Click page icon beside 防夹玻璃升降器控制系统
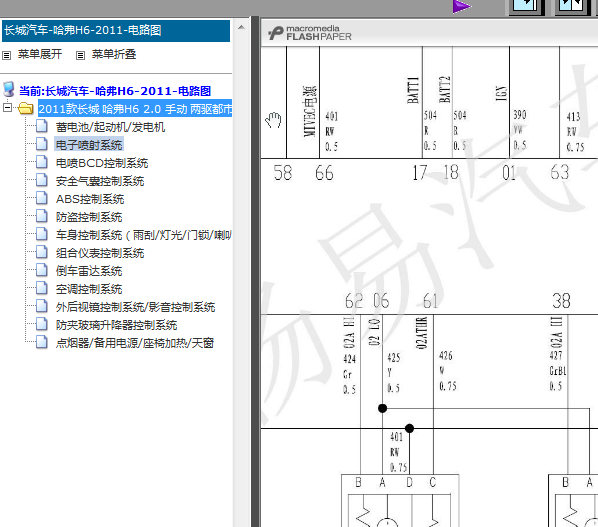598x527 pixels. tap(42, 324)
